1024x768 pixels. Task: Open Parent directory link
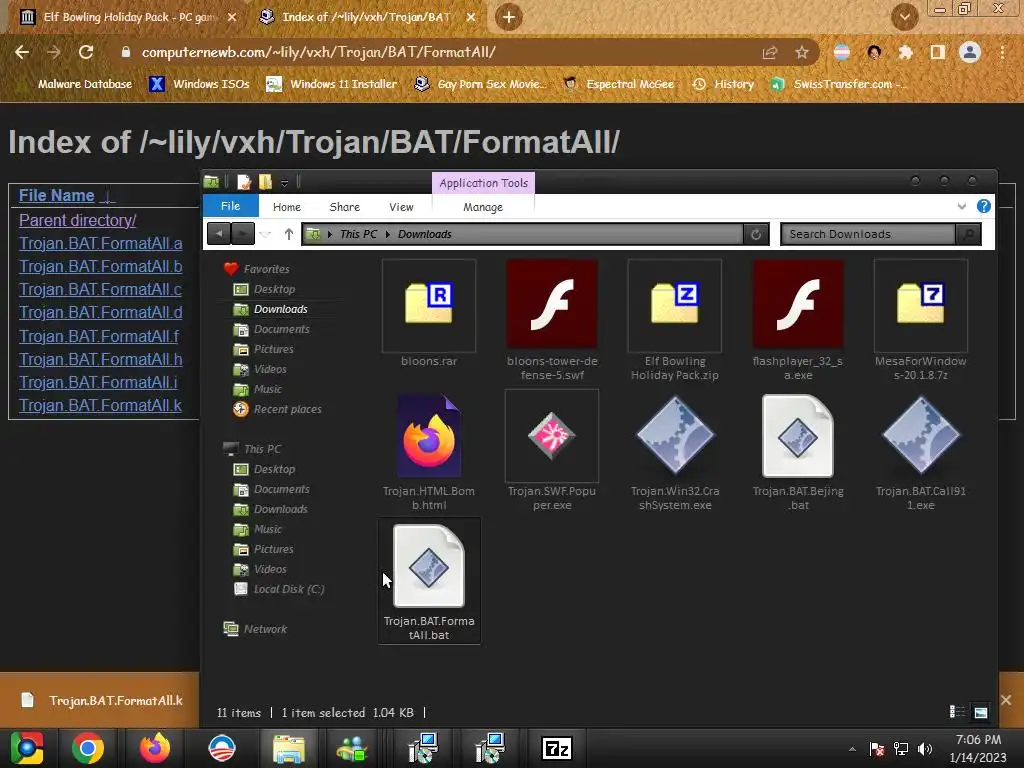point(78,220)
